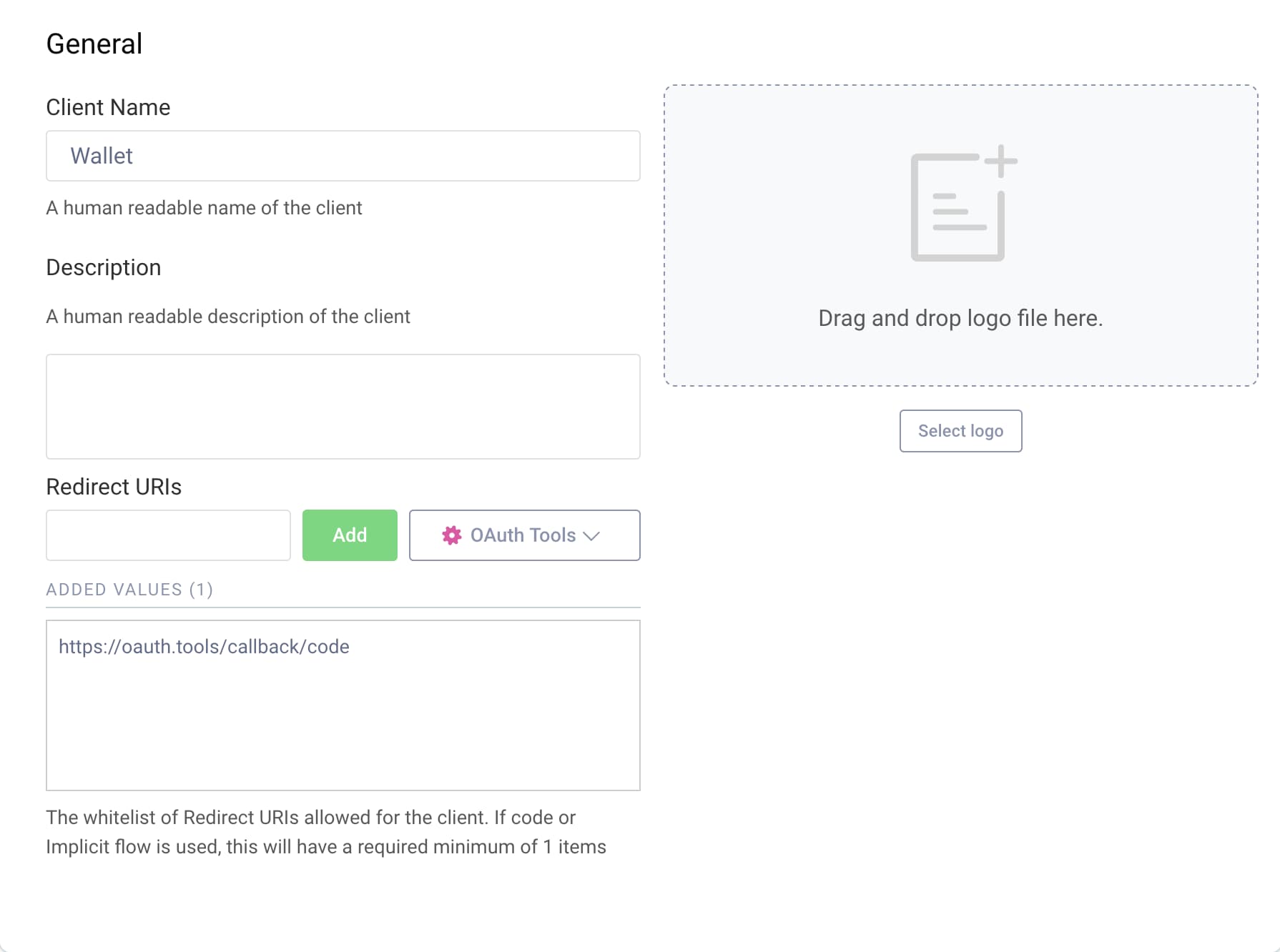1280x952 pixels.
Task: Click the redirect URI whitelist helper text
Action: pyautogui.click(x=325, y=831)
